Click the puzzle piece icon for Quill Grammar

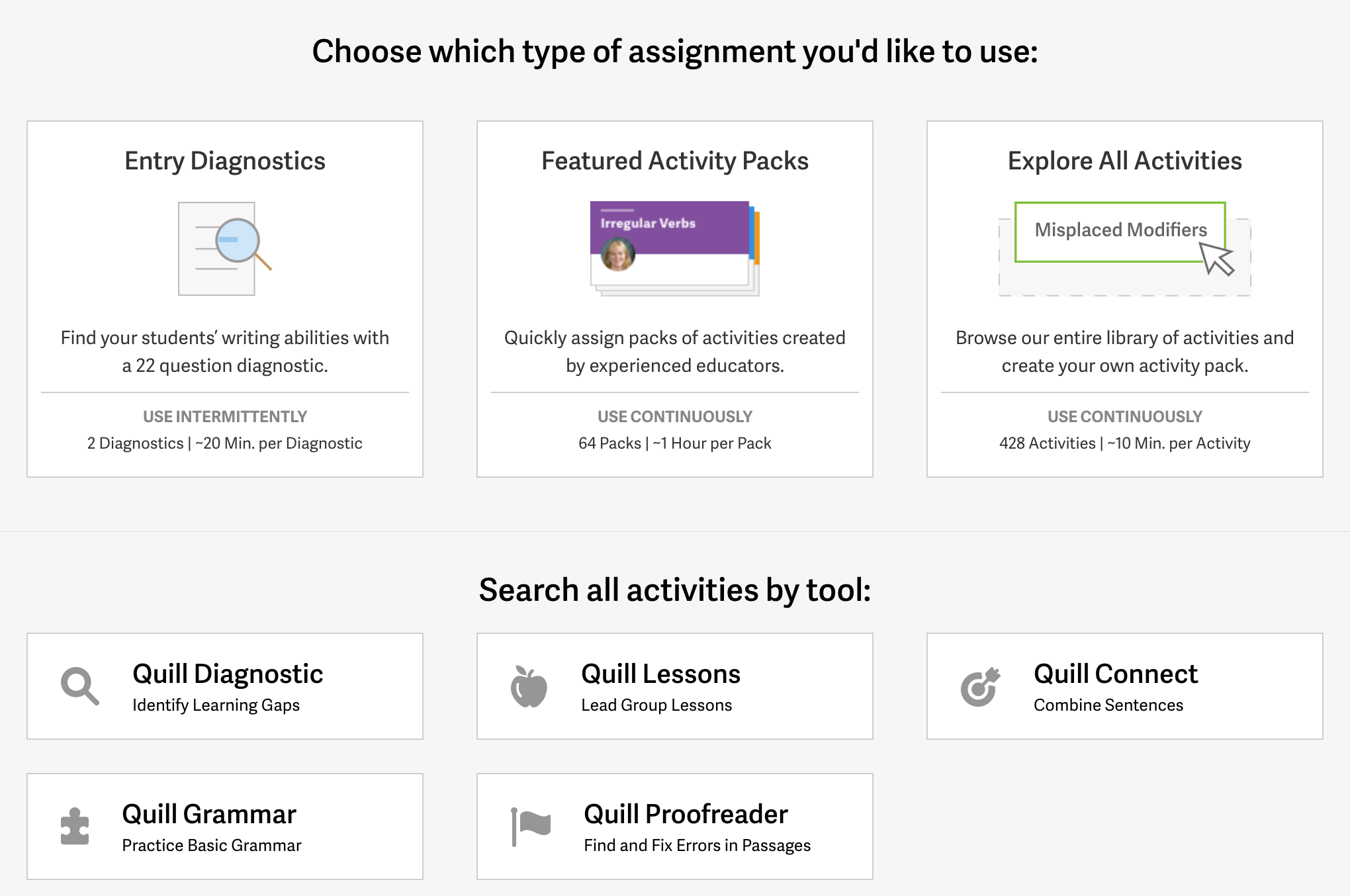click(x=75, y=827)
